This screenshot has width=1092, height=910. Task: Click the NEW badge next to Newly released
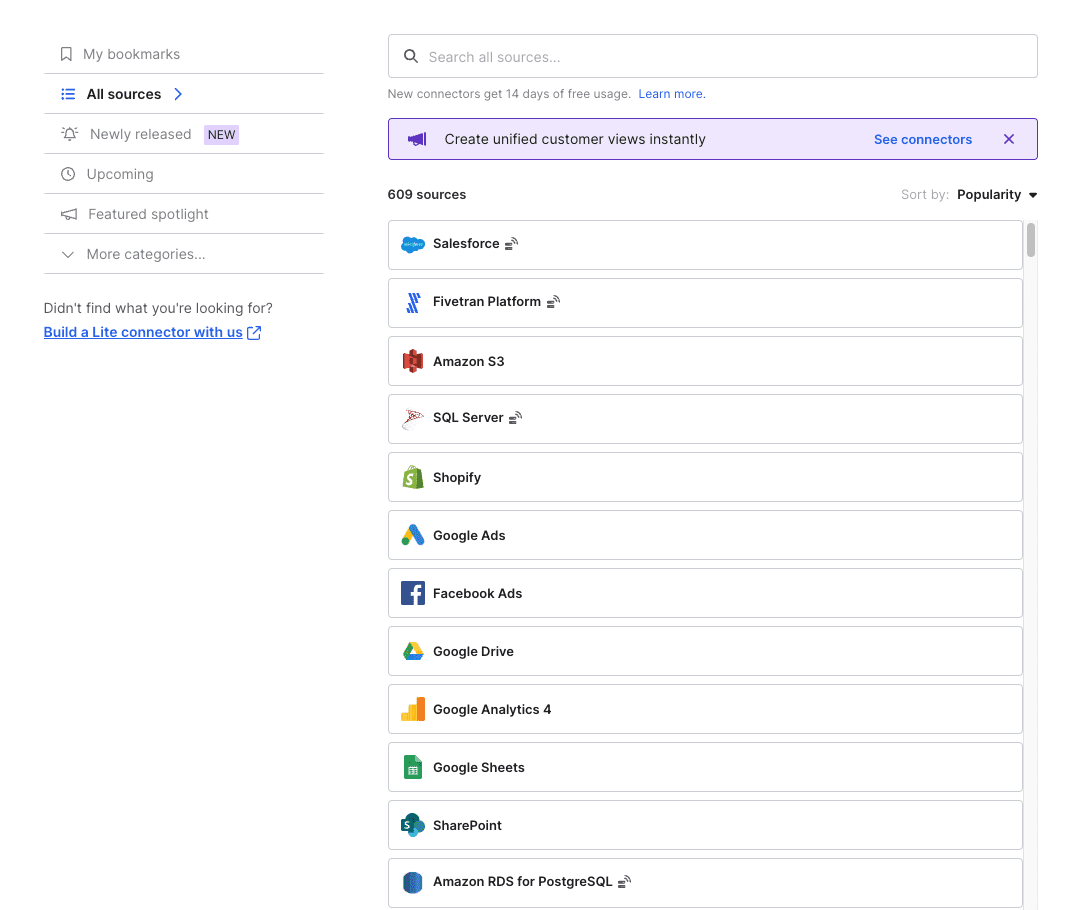point(221,135)
